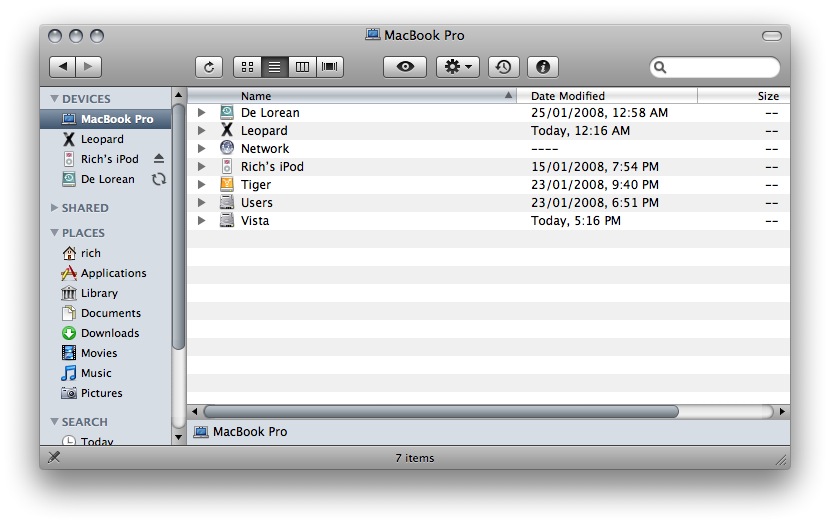Image resolution: width=830 pixels, height=524 pixels.
Task: Open Applications in the sidebar
Action: [105, 273]
